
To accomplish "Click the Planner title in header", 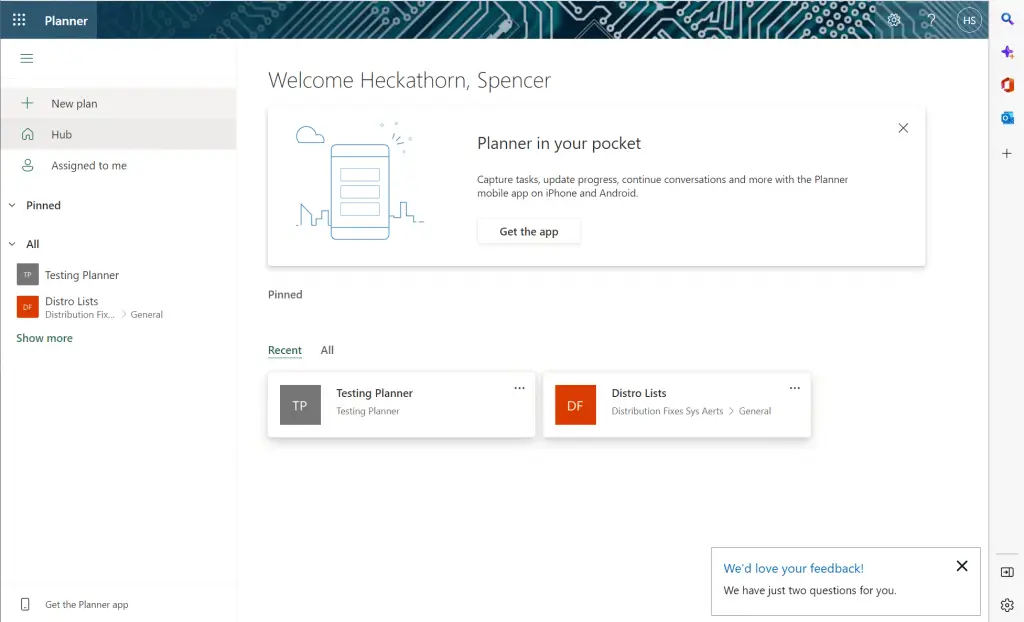I will pyautogui.click(x=66, y=20).
